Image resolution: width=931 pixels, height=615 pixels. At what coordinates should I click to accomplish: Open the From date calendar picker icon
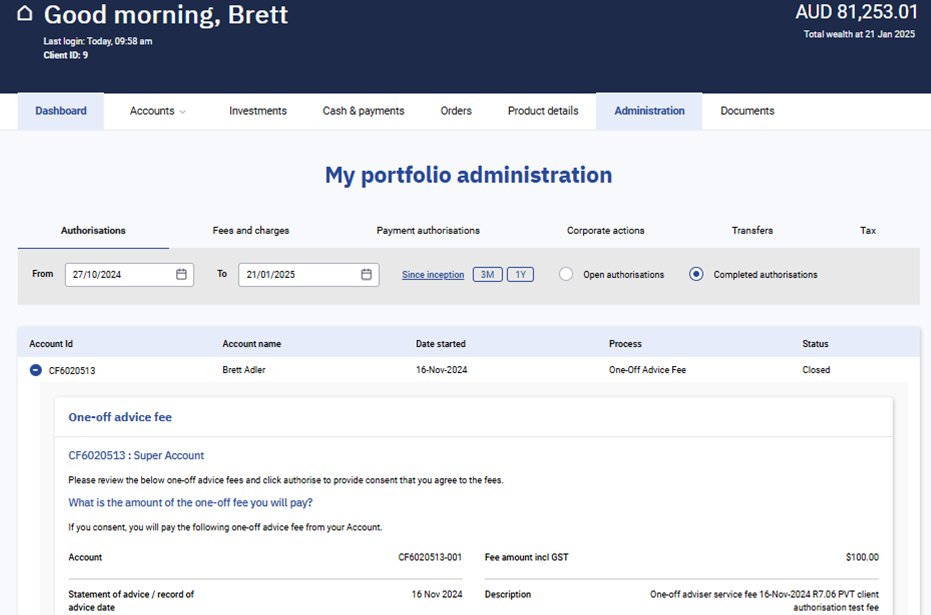[181, 274]
